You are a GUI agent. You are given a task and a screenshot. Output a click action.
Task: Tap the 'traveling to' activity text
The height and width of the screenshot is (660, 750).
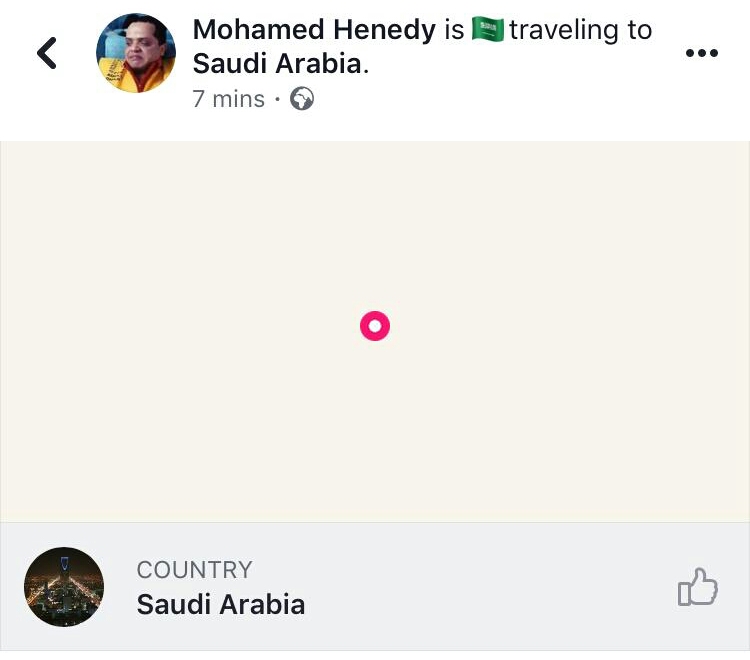pos(580,30)
